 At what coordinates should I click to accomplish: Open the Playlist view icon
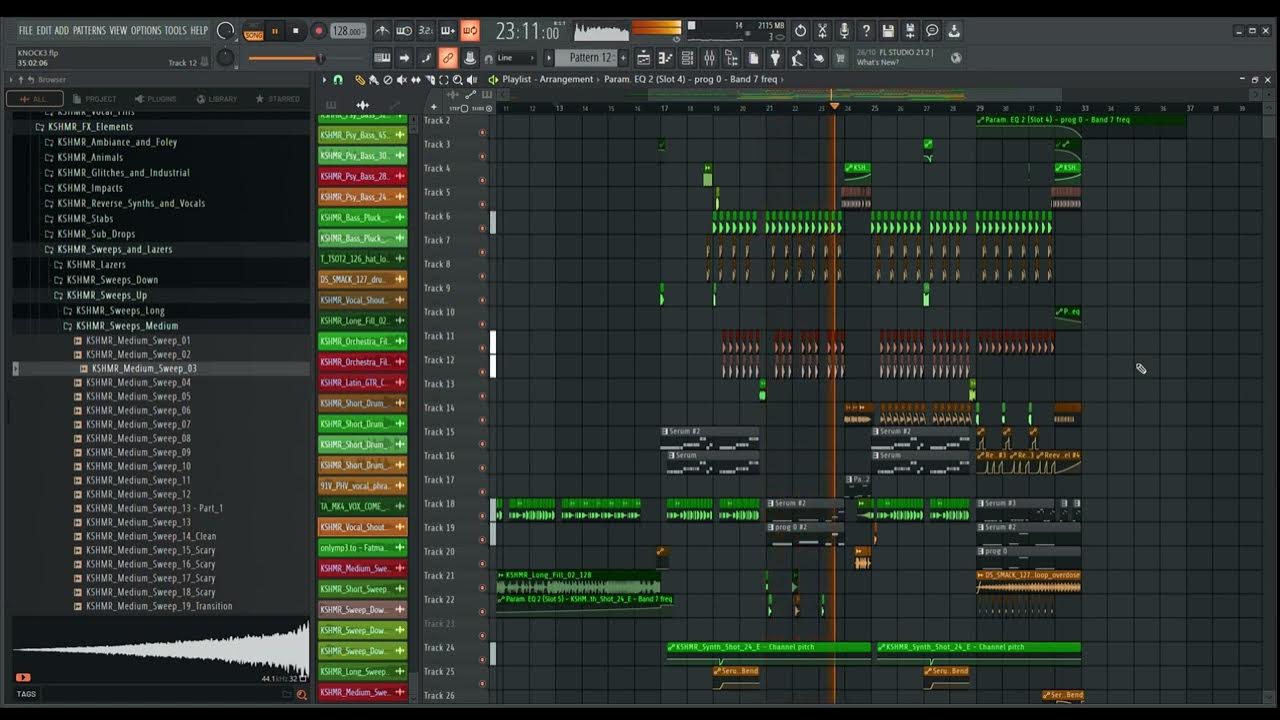tap(643, 57)
